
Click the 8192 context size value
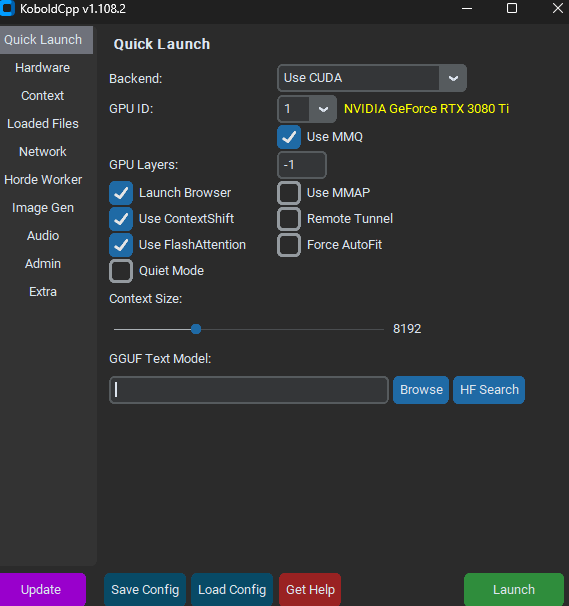(x=407, y=329)
